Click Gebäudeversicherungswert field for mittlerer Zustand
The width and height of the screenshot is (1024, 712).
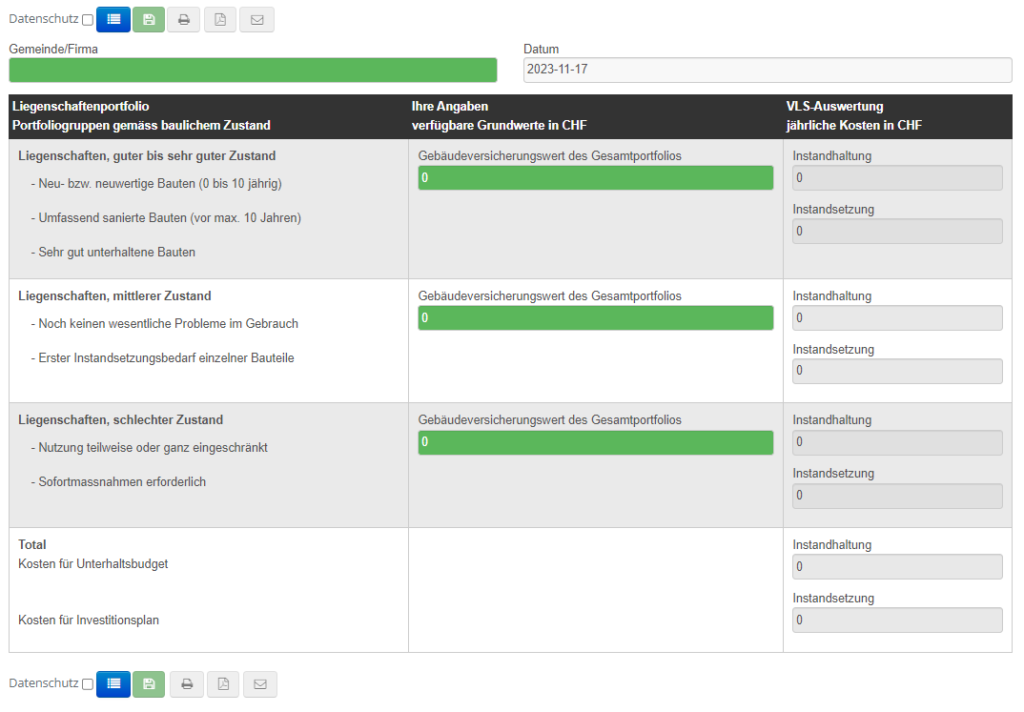[x=595, y=318]
